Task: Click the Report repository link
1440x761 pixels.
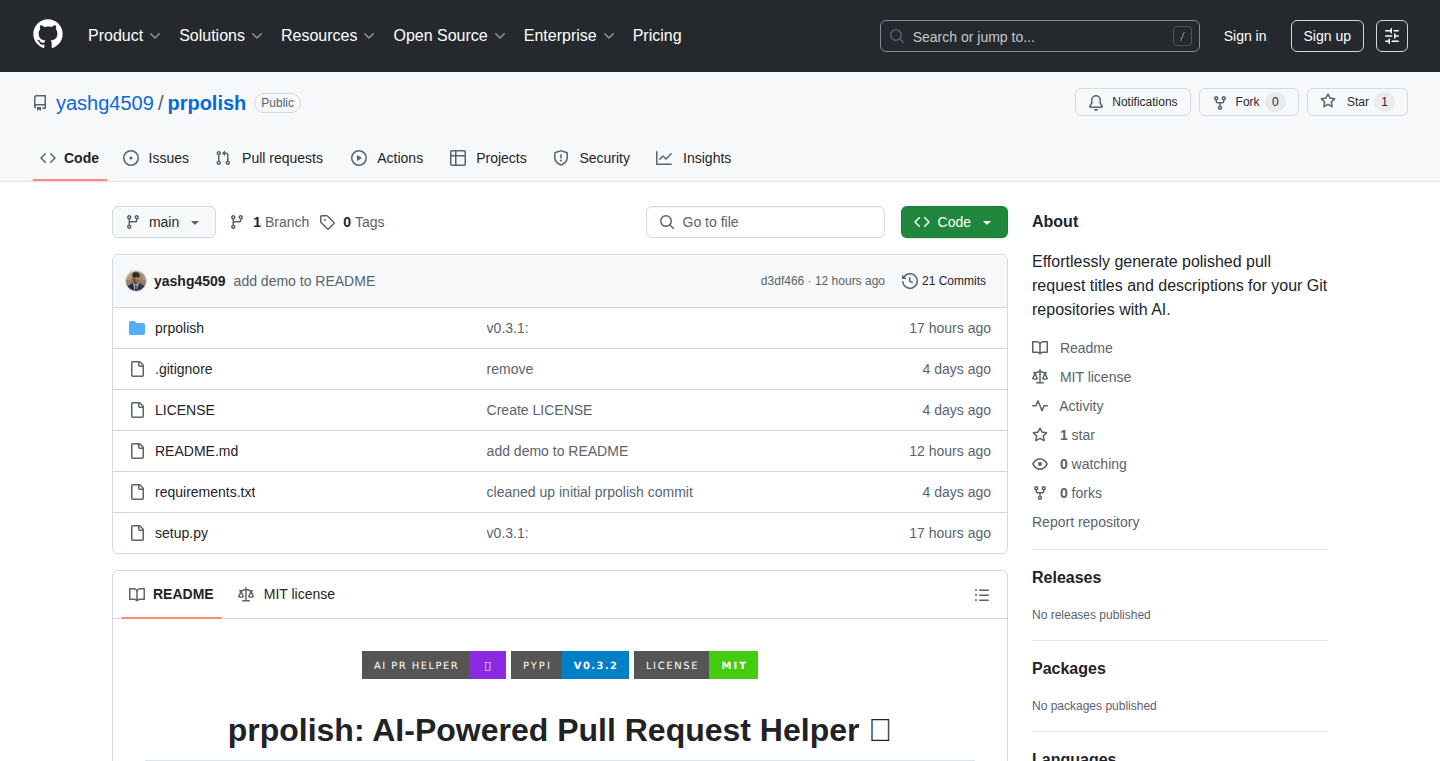Action: click(1086, 522)
